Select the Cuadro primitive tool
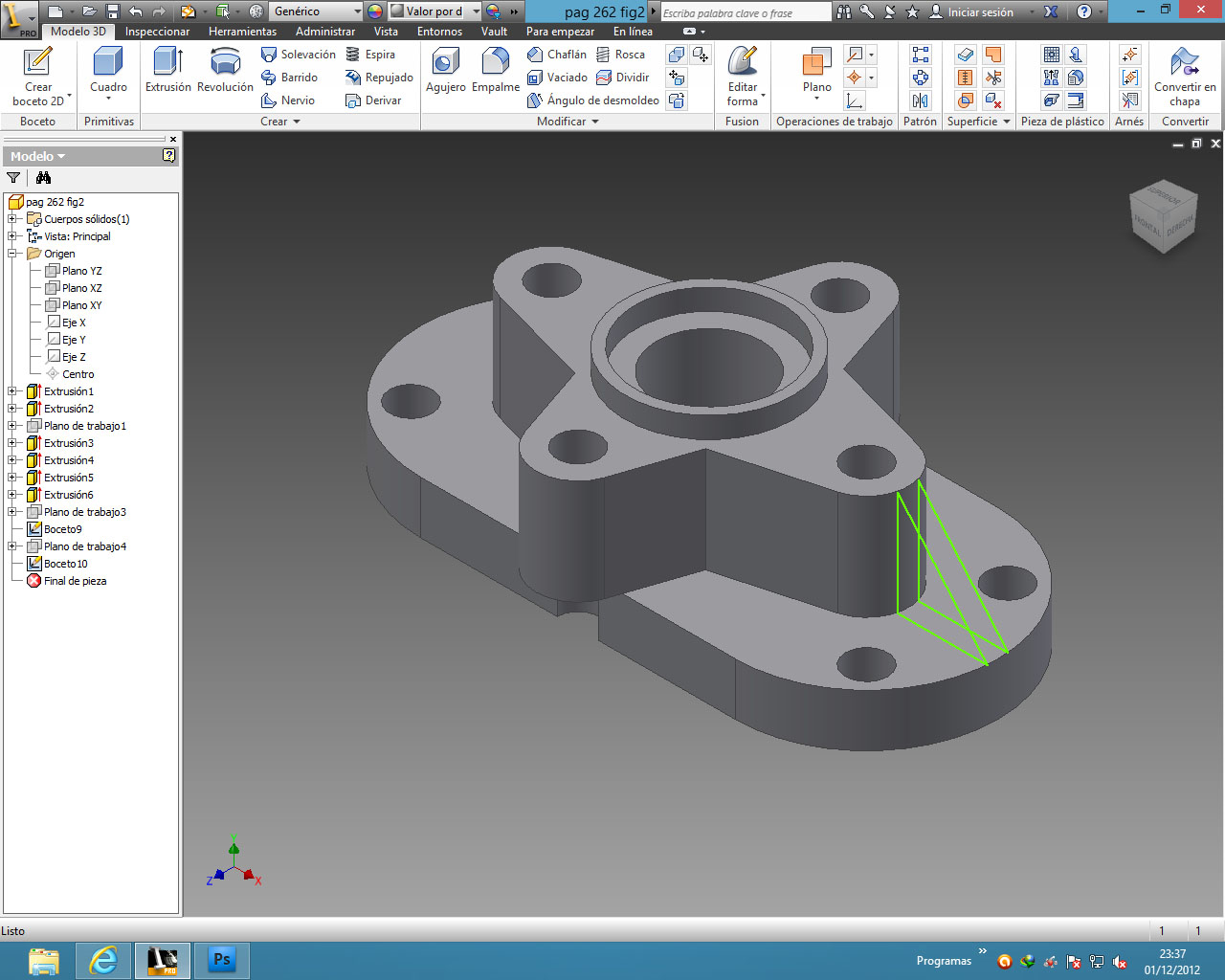1225x980 pixels. [x=108, y=72]
